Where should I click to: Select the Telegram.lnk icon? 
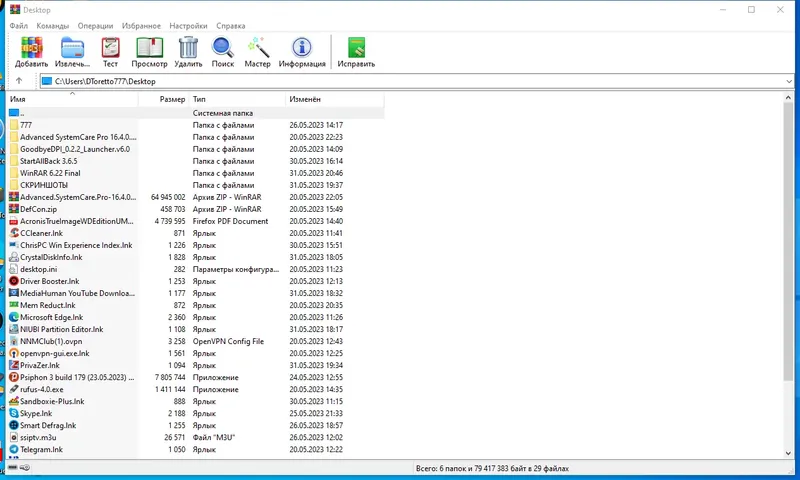(14, 449)
